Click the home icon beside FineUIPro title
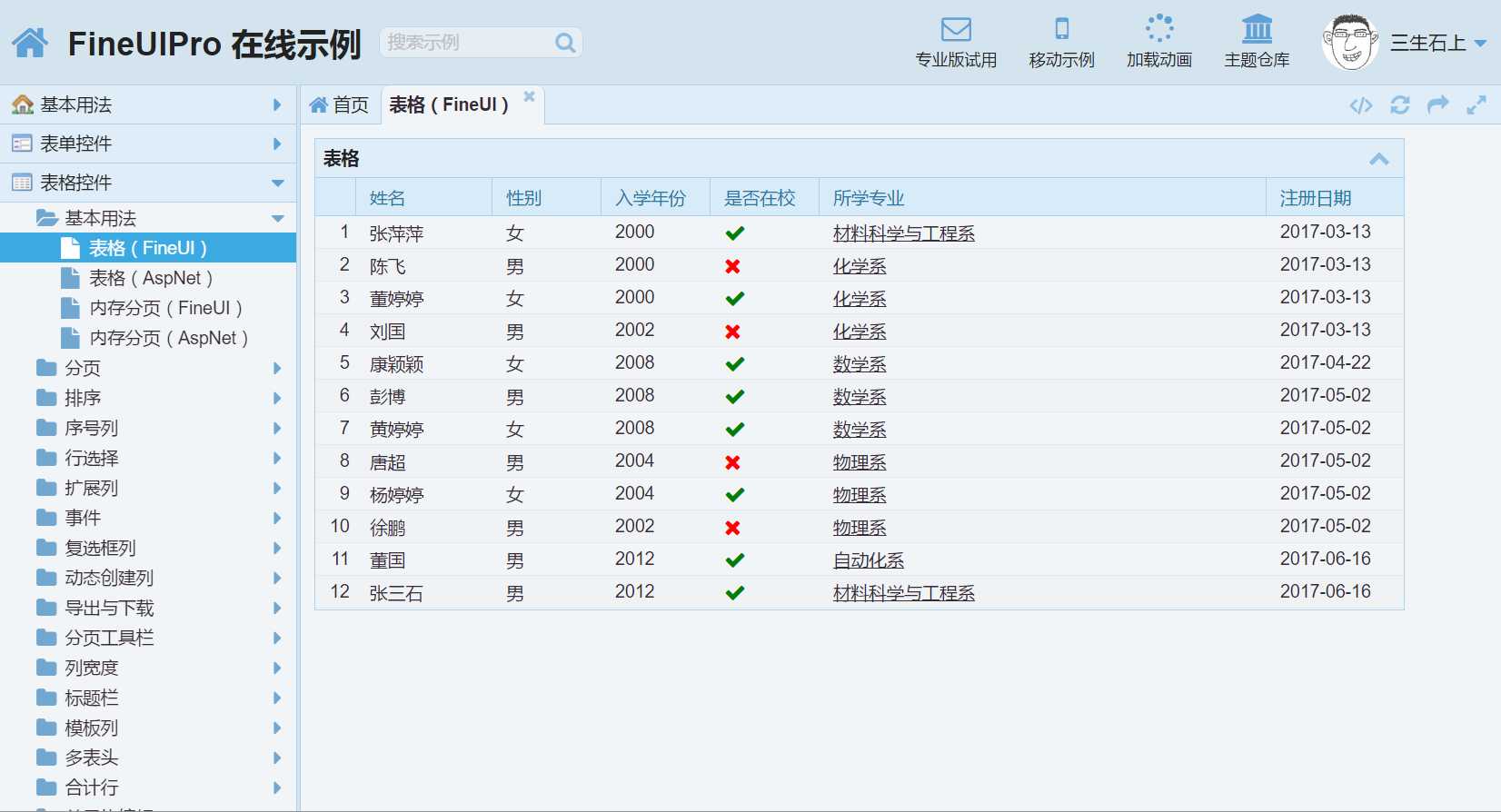This screenshot has width=1501, height=812. point(30,42)
